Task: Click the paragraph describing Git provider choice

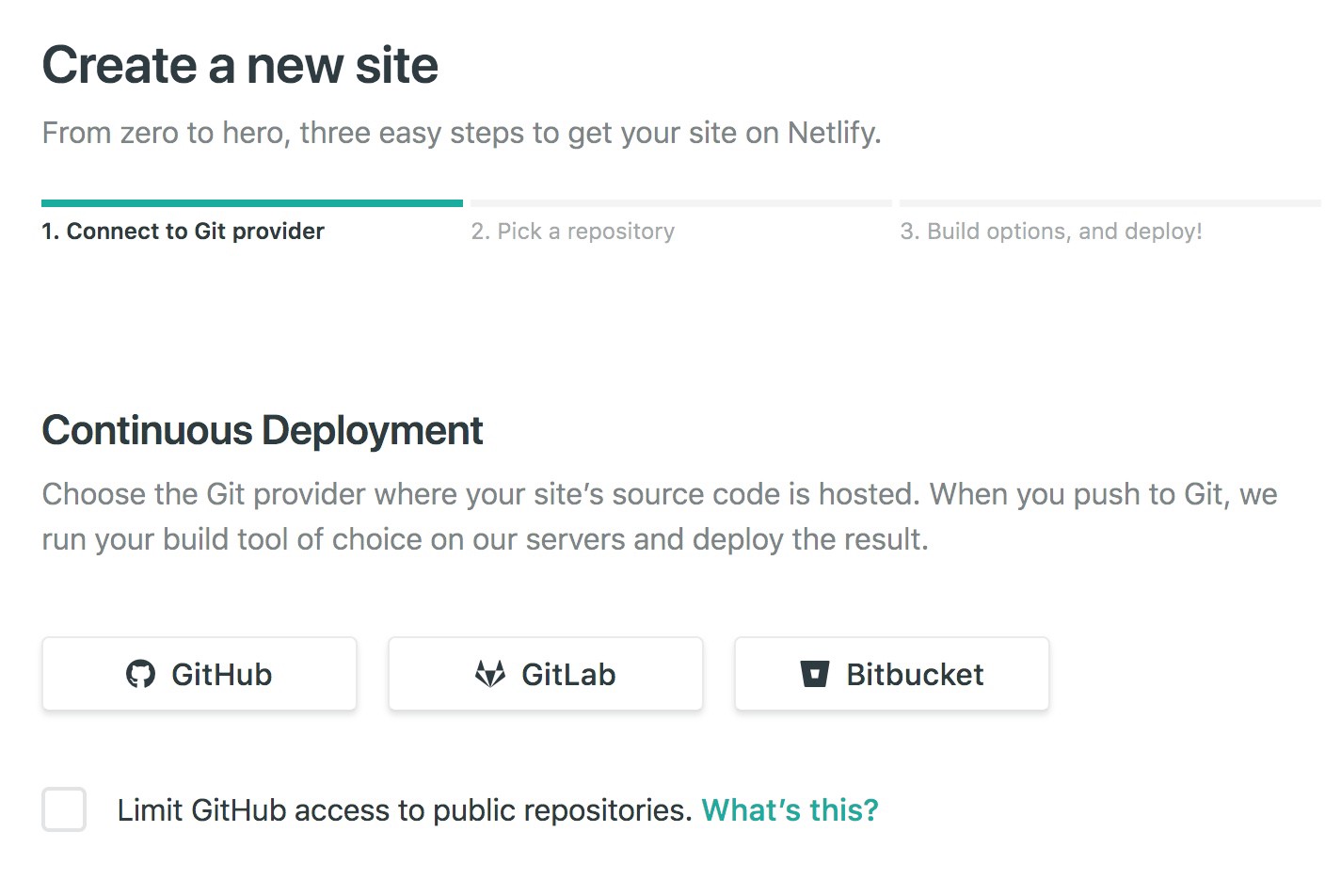Action: [x=659, y=517]
